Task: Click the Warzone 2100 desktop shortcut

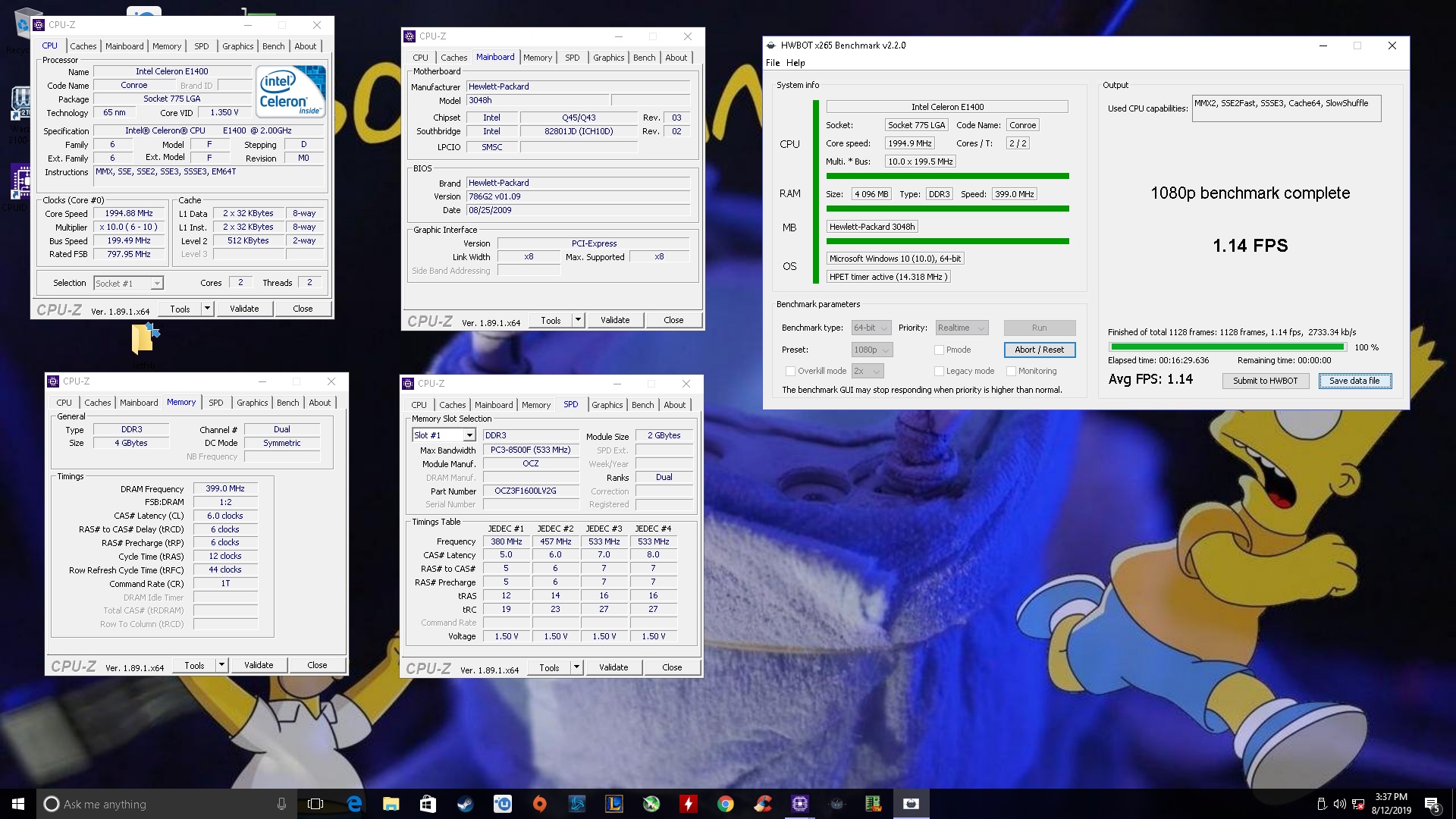Action: click(20, 105)
